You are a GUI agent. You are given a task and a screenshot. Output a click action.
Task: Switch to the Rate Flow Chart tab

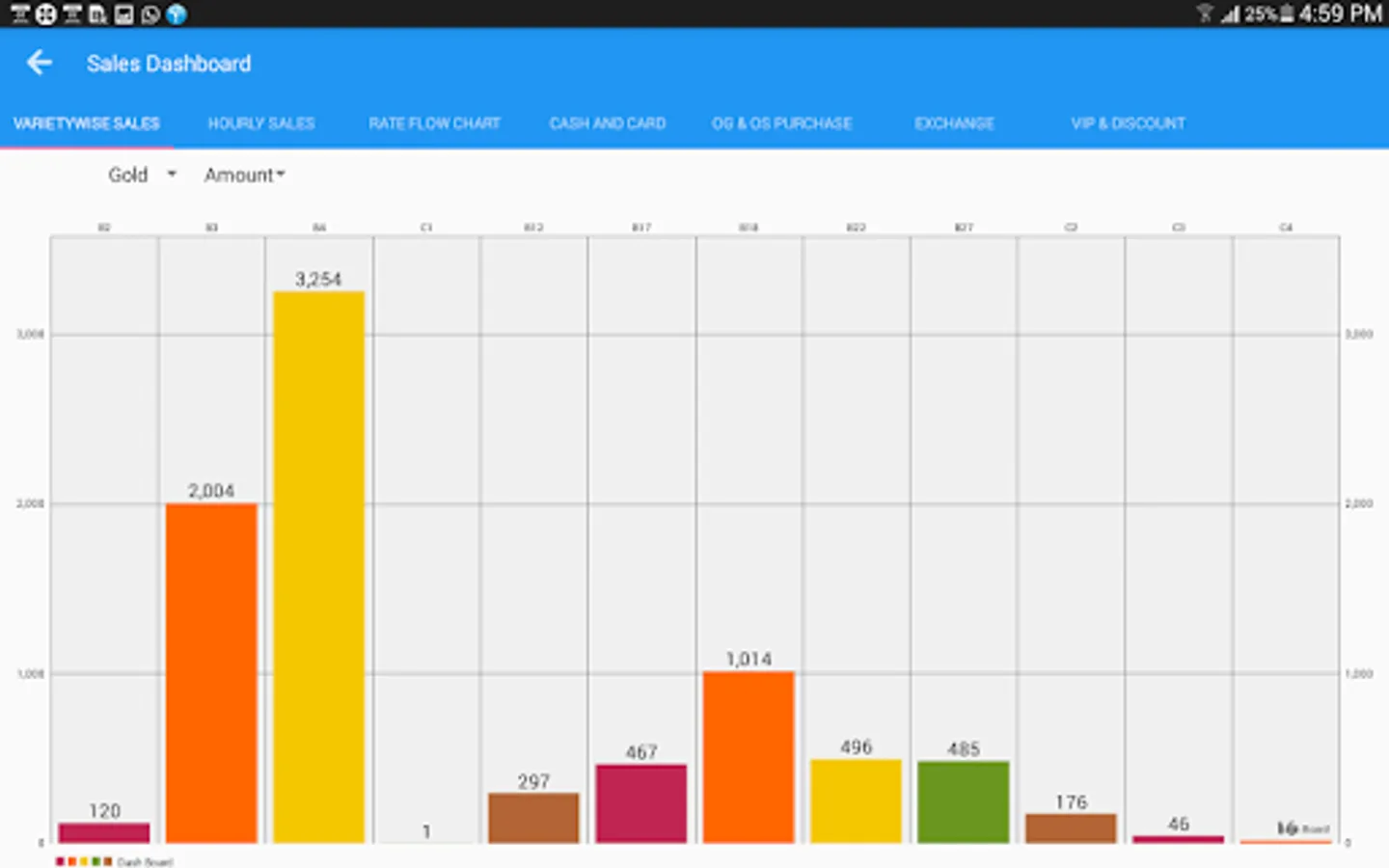pos(434,123)
